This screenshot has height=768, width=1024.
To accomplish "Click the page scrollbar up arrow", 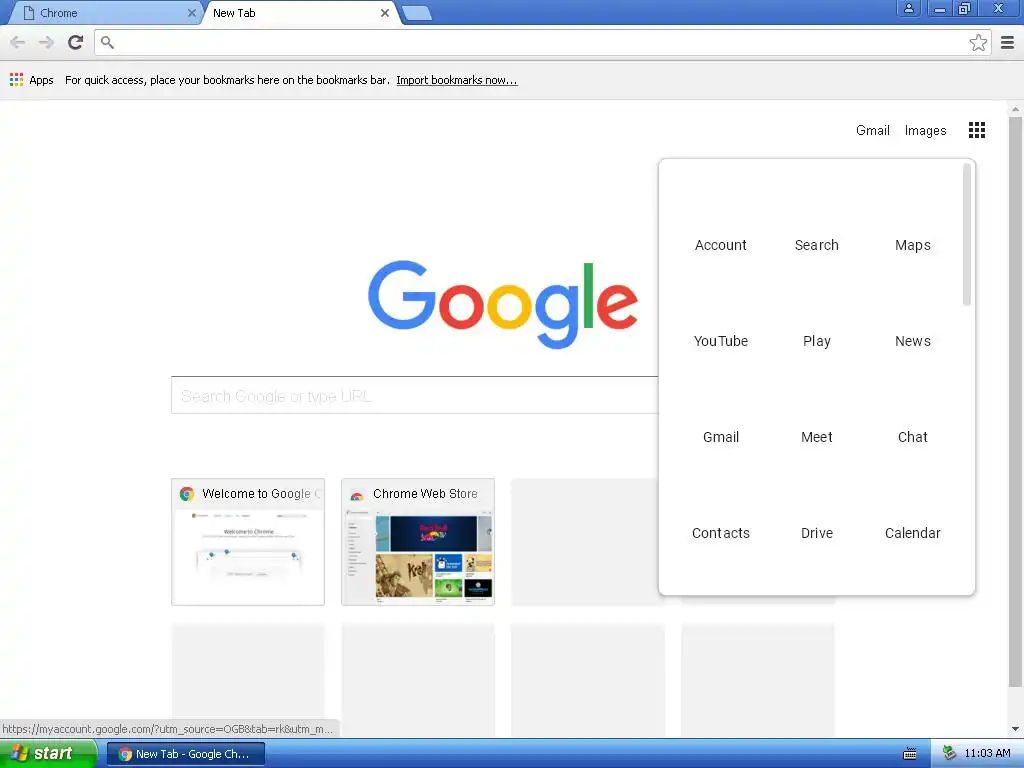I will pos(1015,108).
